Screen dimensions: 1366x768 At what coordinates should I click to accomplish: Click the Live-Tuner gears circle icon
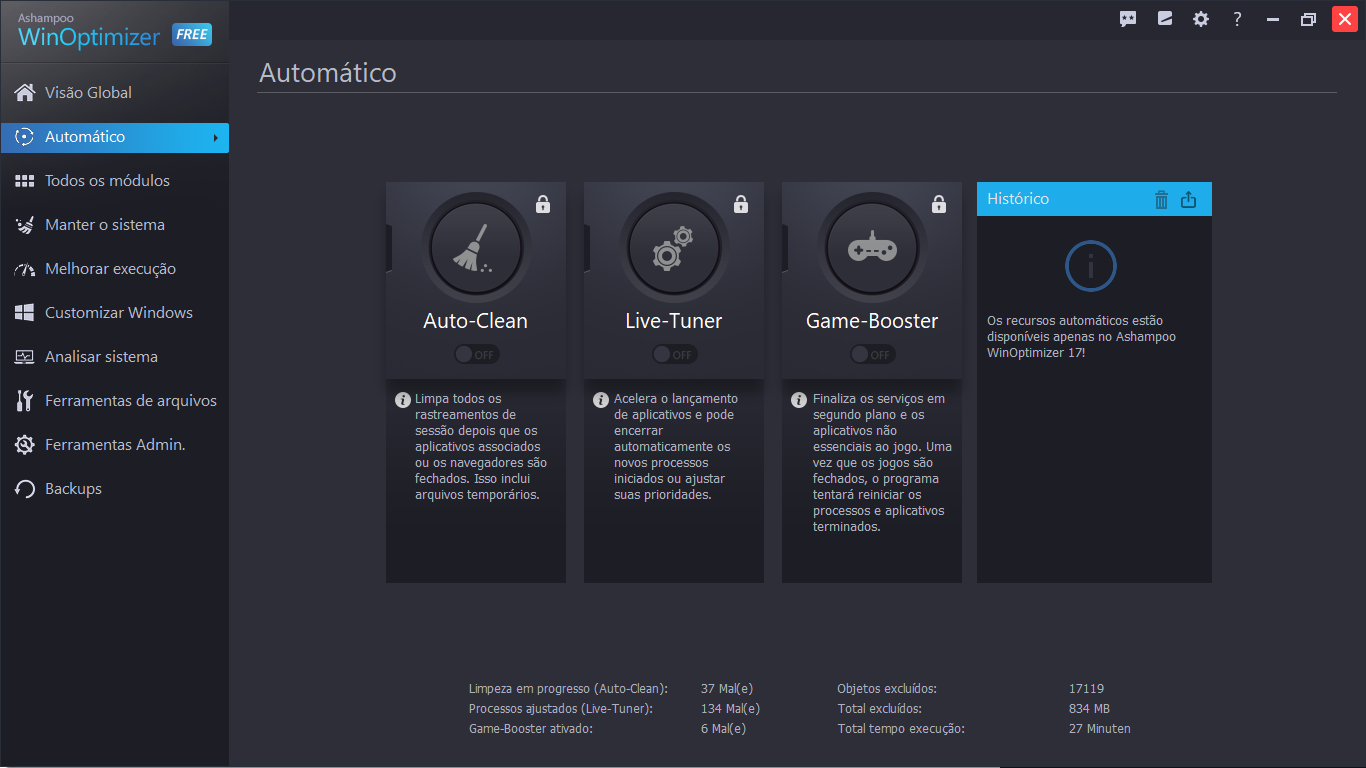[x=674, y=247]
